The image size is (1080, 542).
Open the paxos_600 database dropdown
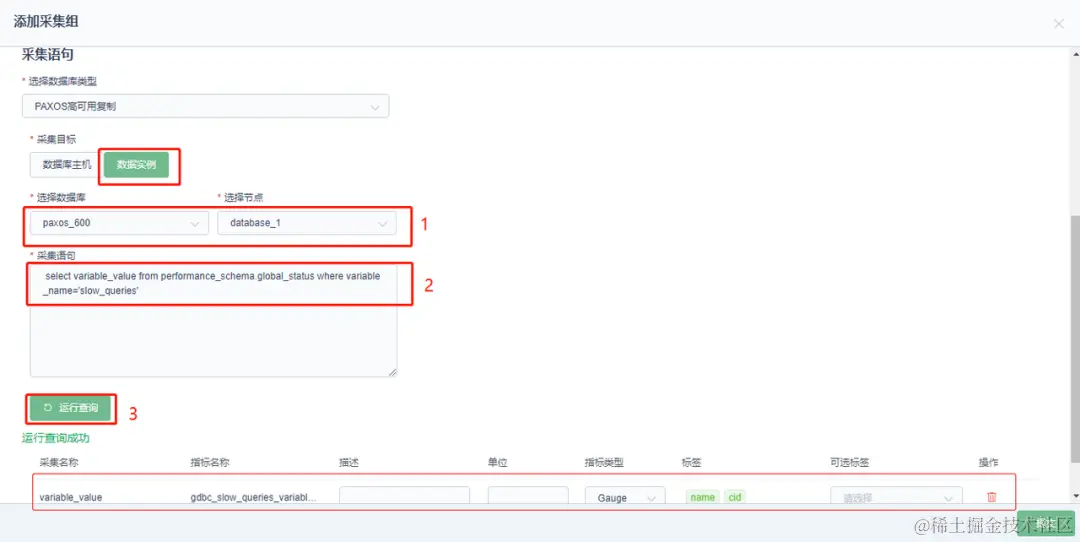coord(119,223)
